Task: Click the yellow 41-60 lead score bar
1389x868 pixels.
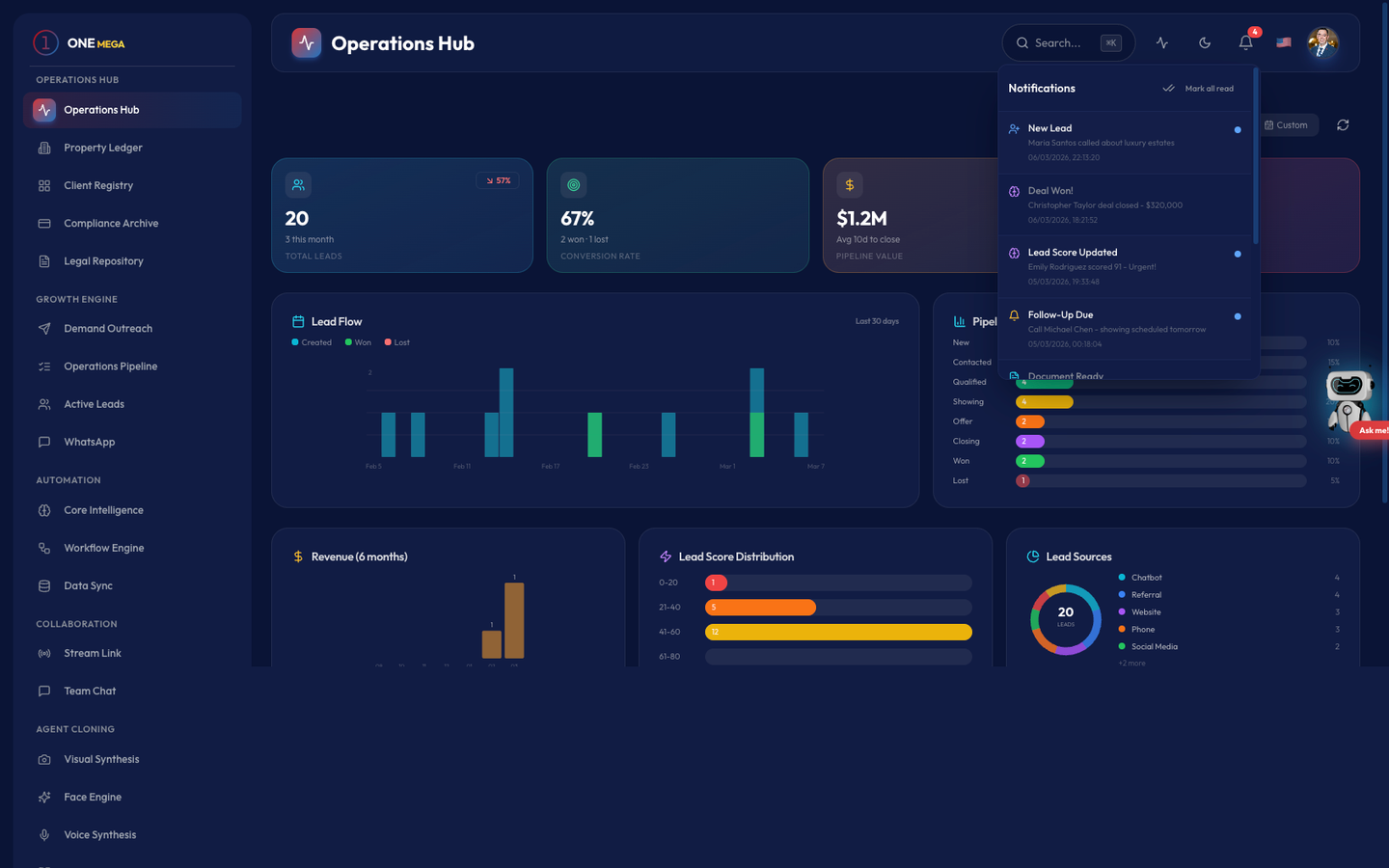Action: pyautogui.click(x=838, y=632)
